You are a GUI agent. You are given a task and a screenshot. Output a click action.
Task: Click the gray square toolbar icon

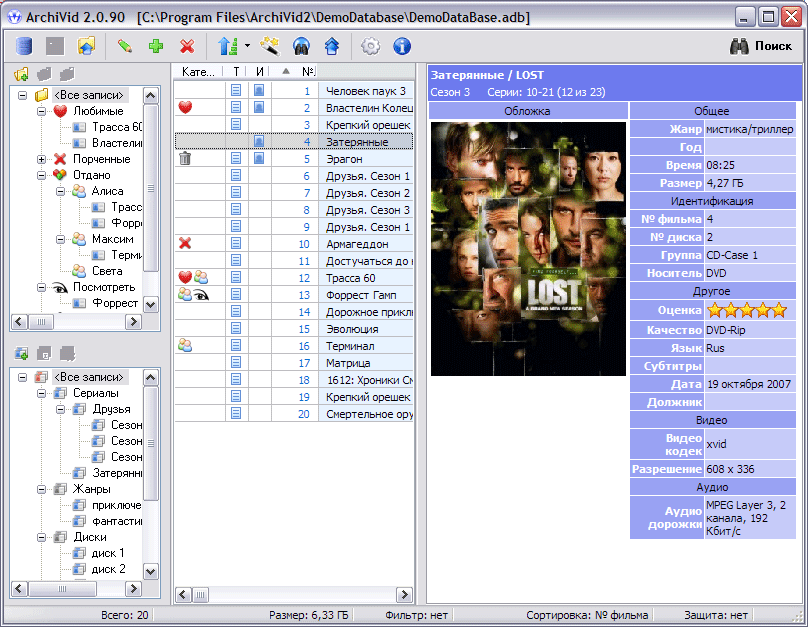[55, 46]
